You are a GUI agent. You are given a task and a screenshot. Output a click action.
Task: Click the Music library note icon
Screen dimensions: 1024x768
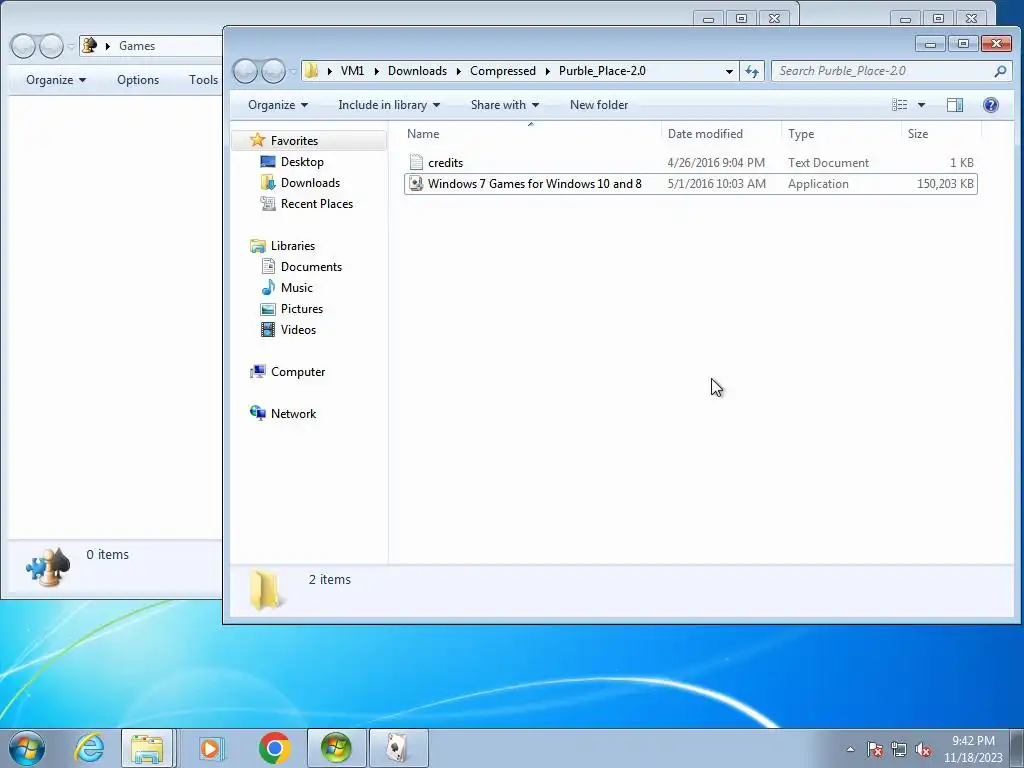coord(268,288)
